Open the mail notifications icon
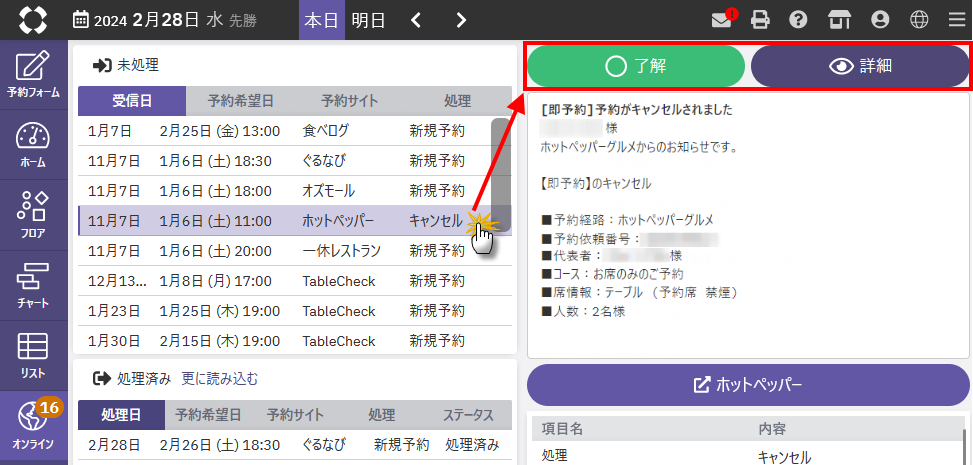 tap(721, 20)
